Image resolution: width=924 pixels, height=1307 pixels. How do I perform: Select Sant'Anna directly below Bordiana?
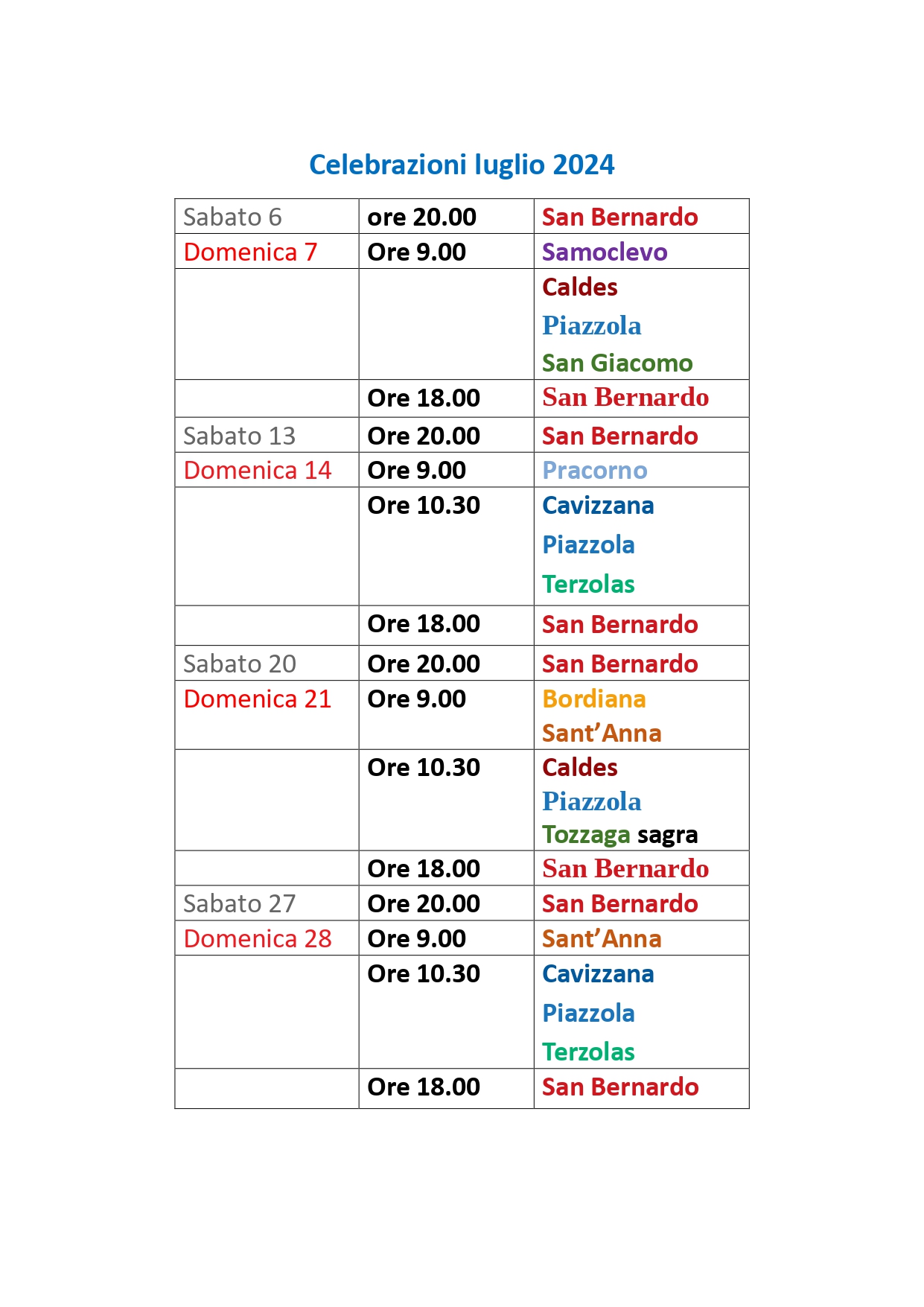[x=602, y=734]
